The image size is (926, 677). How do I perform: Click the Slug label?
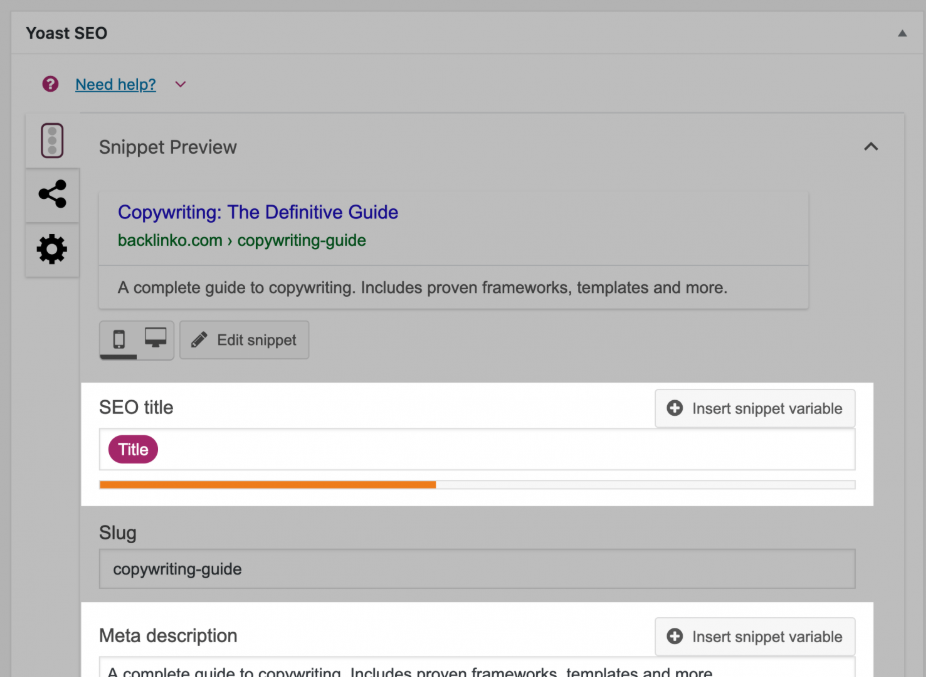(x=118, y=533)
